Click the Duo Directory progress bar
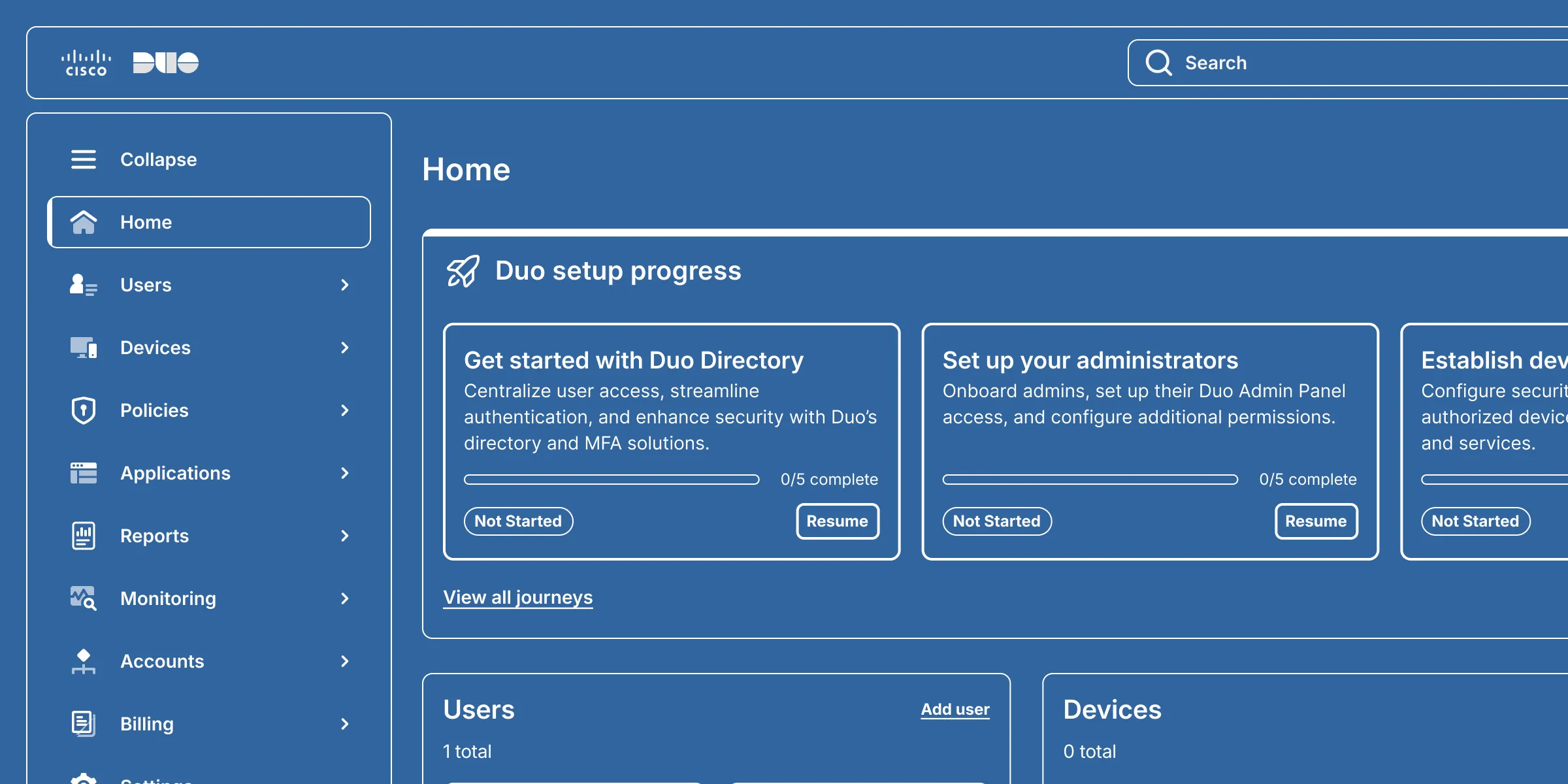This screenshot has width=1568, height=784. click(x=612, y=480)
